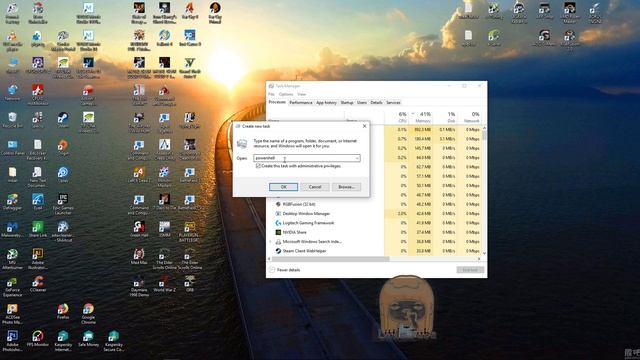Select the Mad Max game icon

click(139, 256)
